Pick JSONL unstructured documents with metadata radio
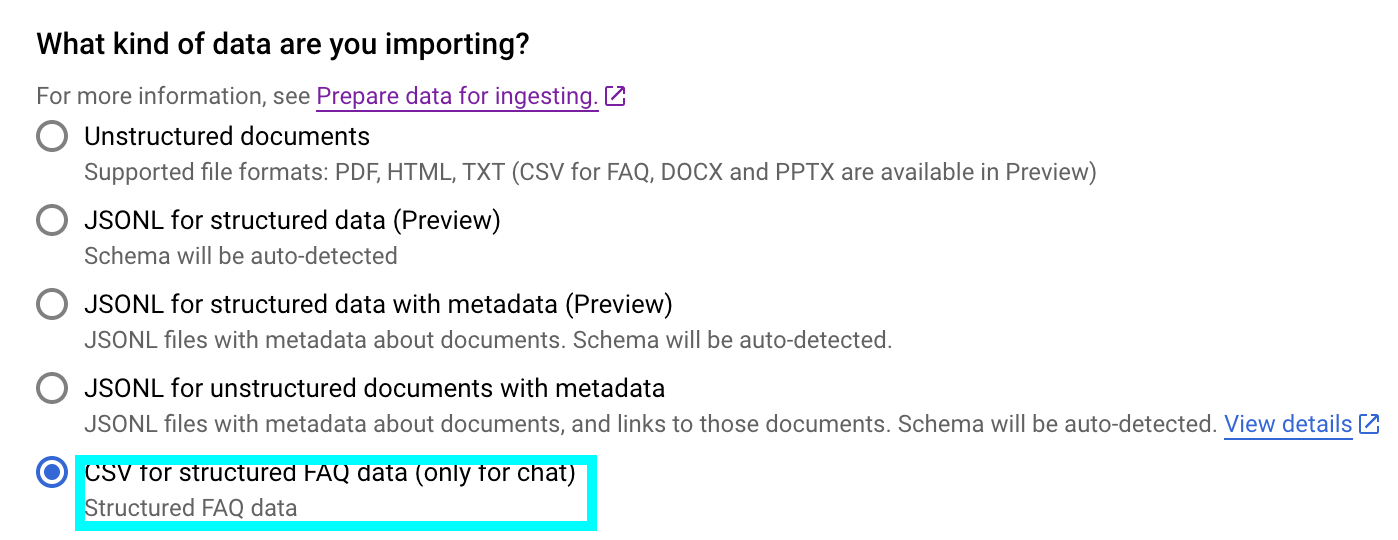This screenshot has height=540, width=1398. (x=52, y=388)
